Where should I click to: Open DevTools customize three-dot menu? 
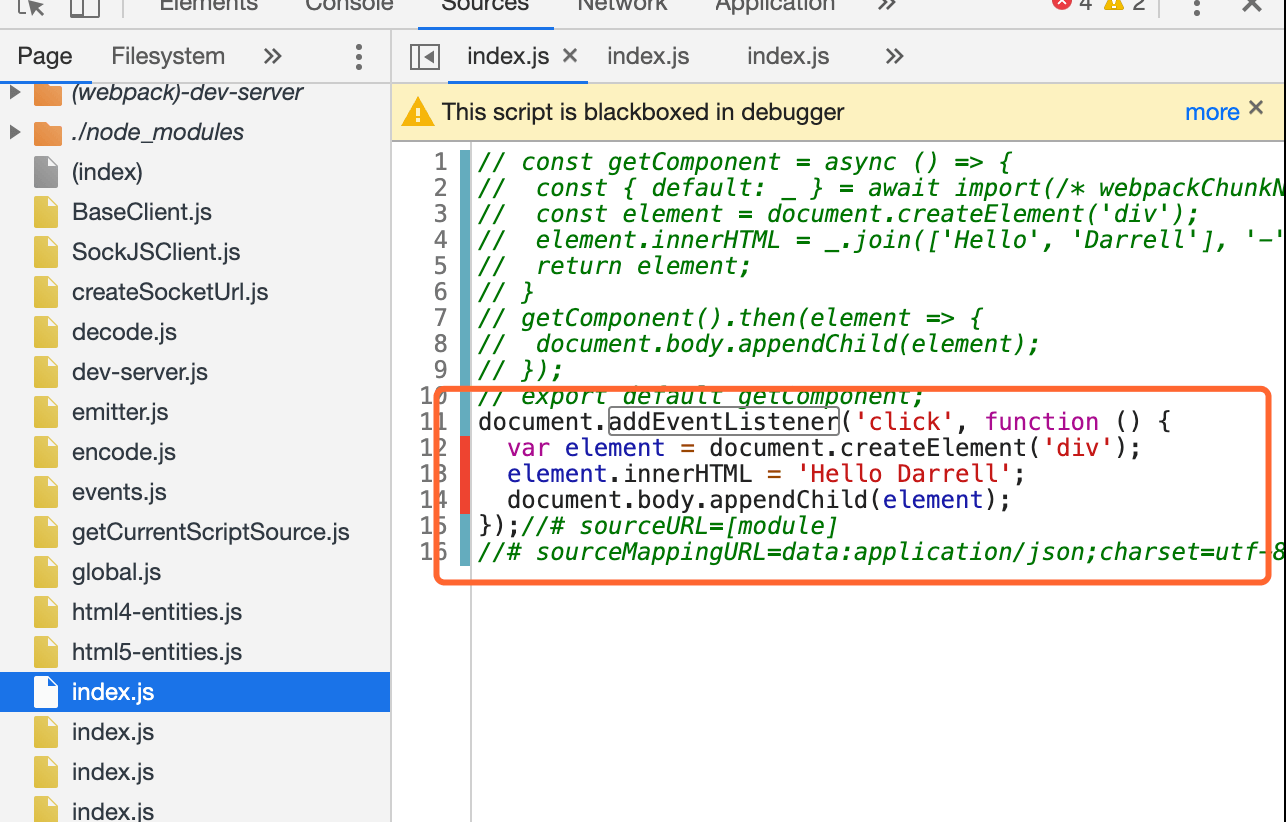pos(1197,7)
